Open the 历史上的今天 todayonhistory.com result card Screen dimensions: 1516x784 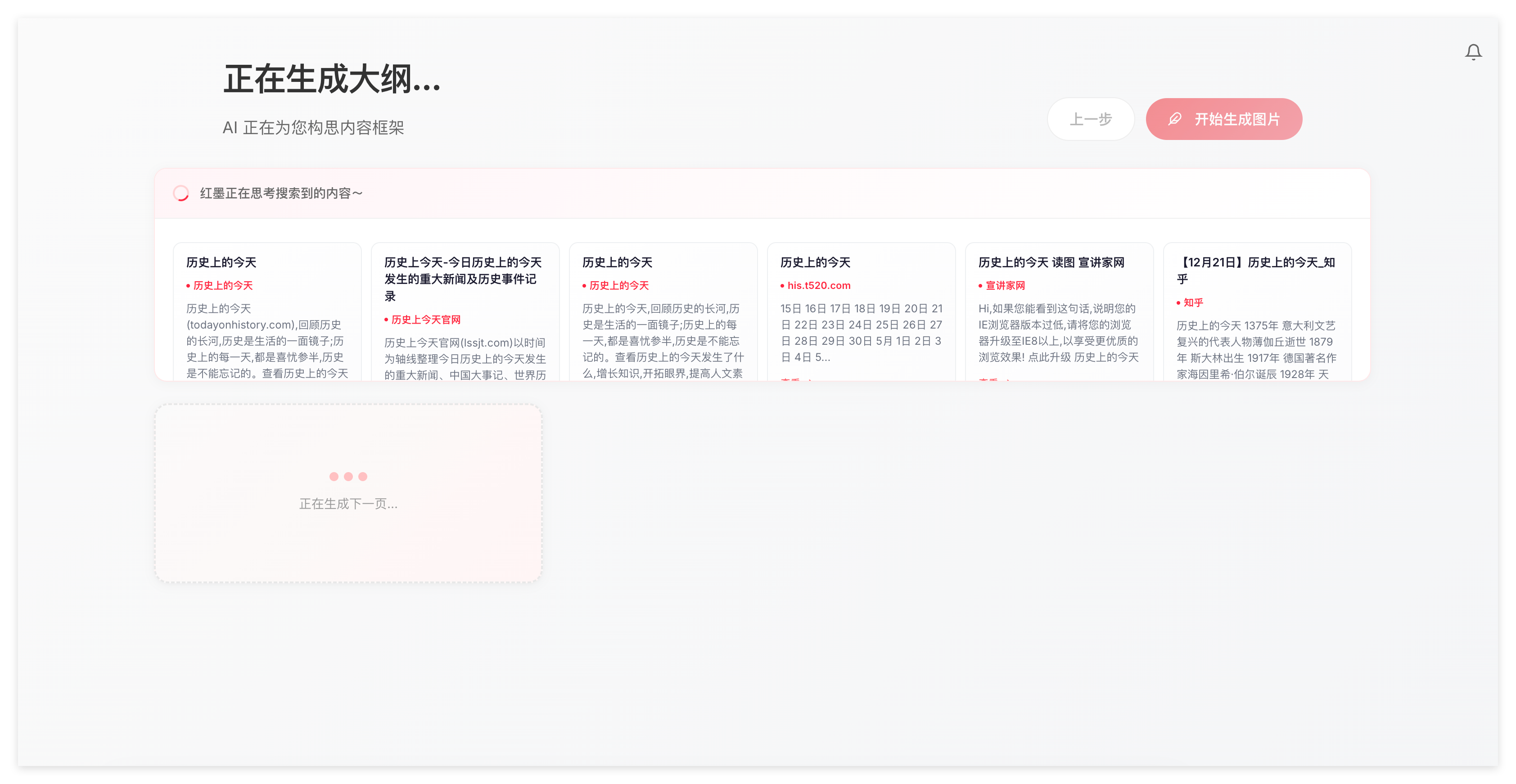[267, 312]
